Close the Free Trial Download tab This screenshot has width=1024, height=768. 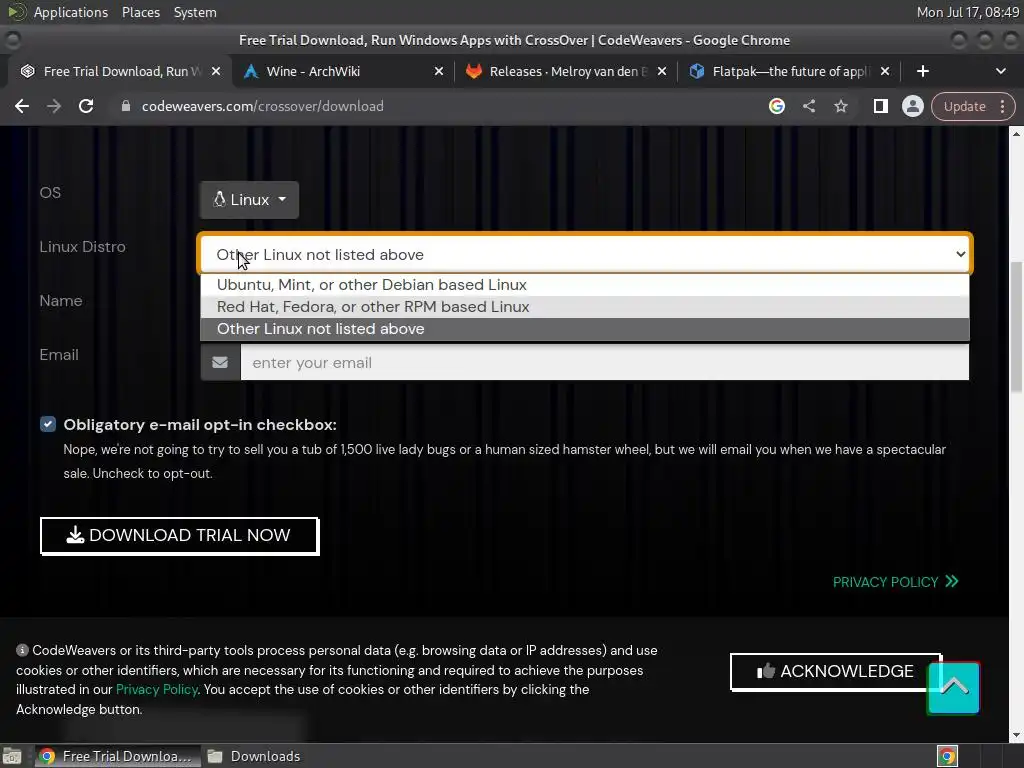(x=216, y=71)
